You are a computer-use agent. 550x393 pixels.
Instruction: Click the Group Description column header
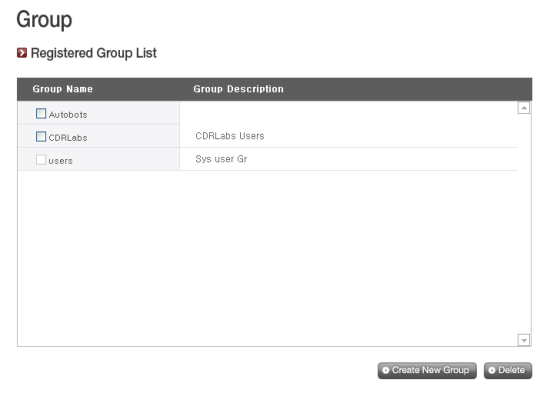coord(239,89)
